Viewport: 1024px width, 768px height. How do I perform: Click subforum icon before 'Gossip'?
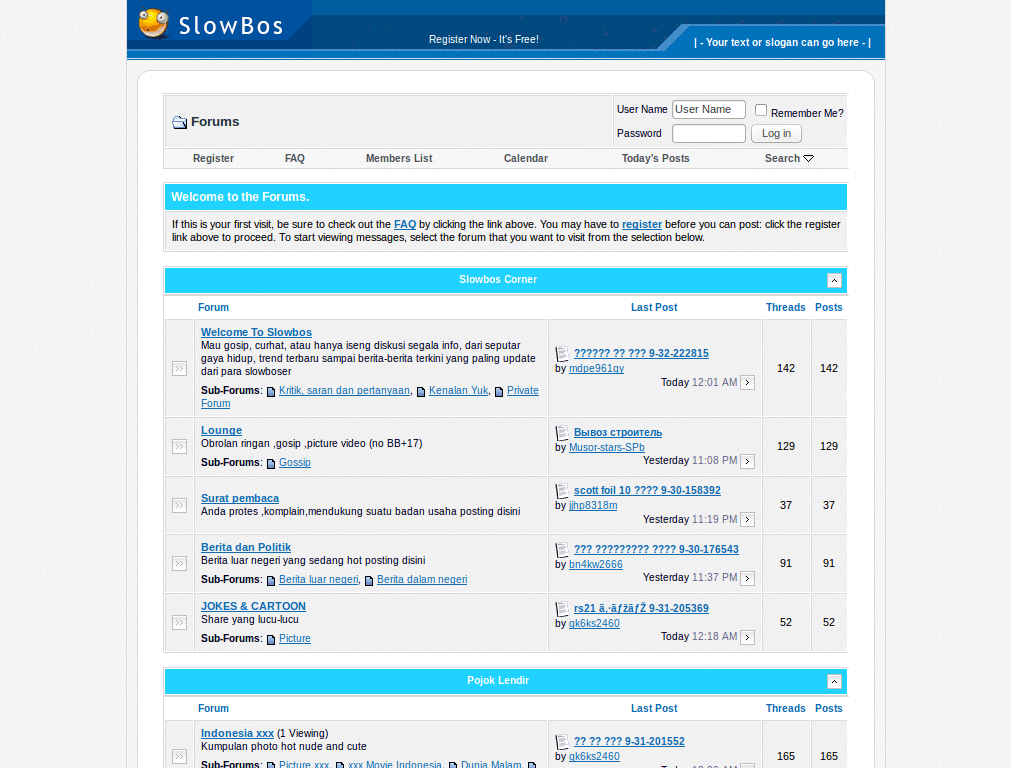point(271,464)
